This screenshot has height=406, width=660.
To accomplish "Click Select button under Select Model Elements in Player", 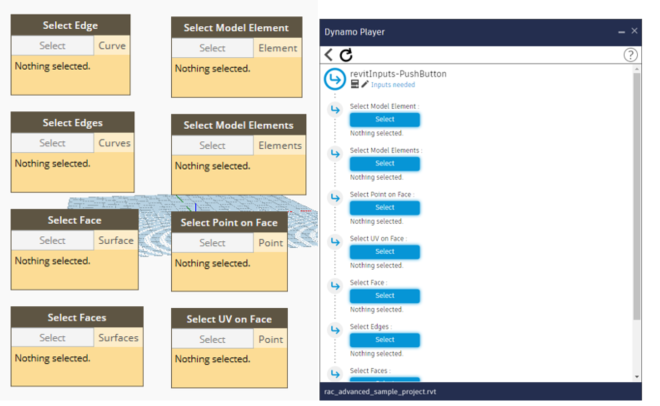I will point(385,164).
